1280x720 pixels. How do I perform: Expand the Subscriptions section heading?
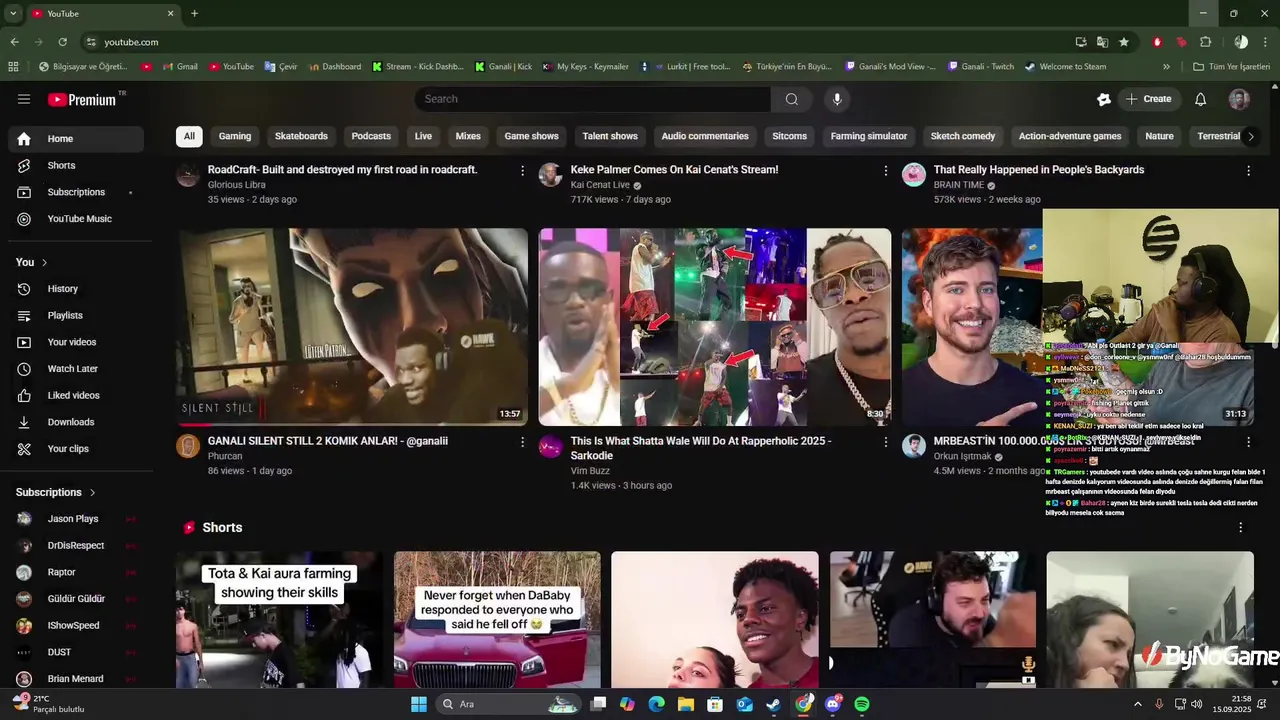coord(56,492)
